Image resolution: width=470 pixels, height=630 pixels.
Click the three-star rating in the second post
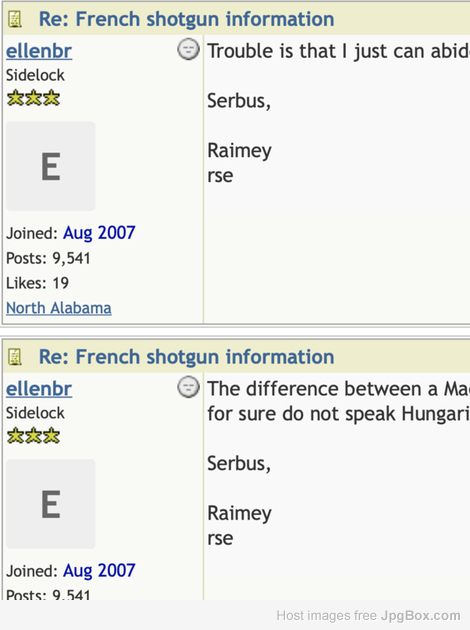[33, 436]
